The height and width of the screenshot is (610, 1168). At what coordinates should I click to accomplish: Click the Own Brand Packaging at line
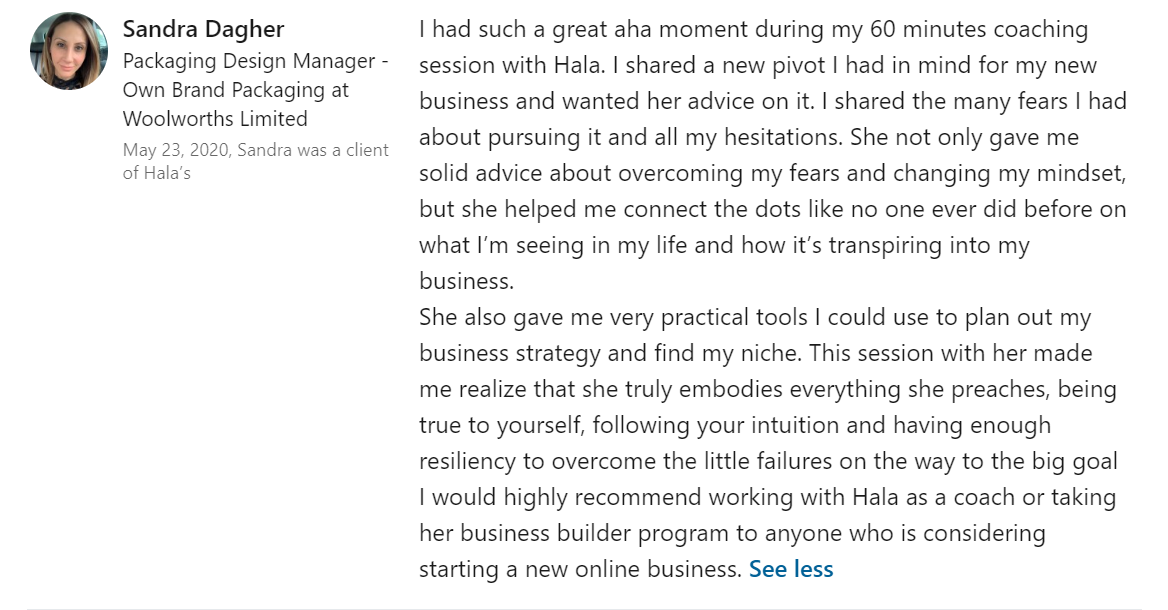pyautogui.click(x=236, y=90)
